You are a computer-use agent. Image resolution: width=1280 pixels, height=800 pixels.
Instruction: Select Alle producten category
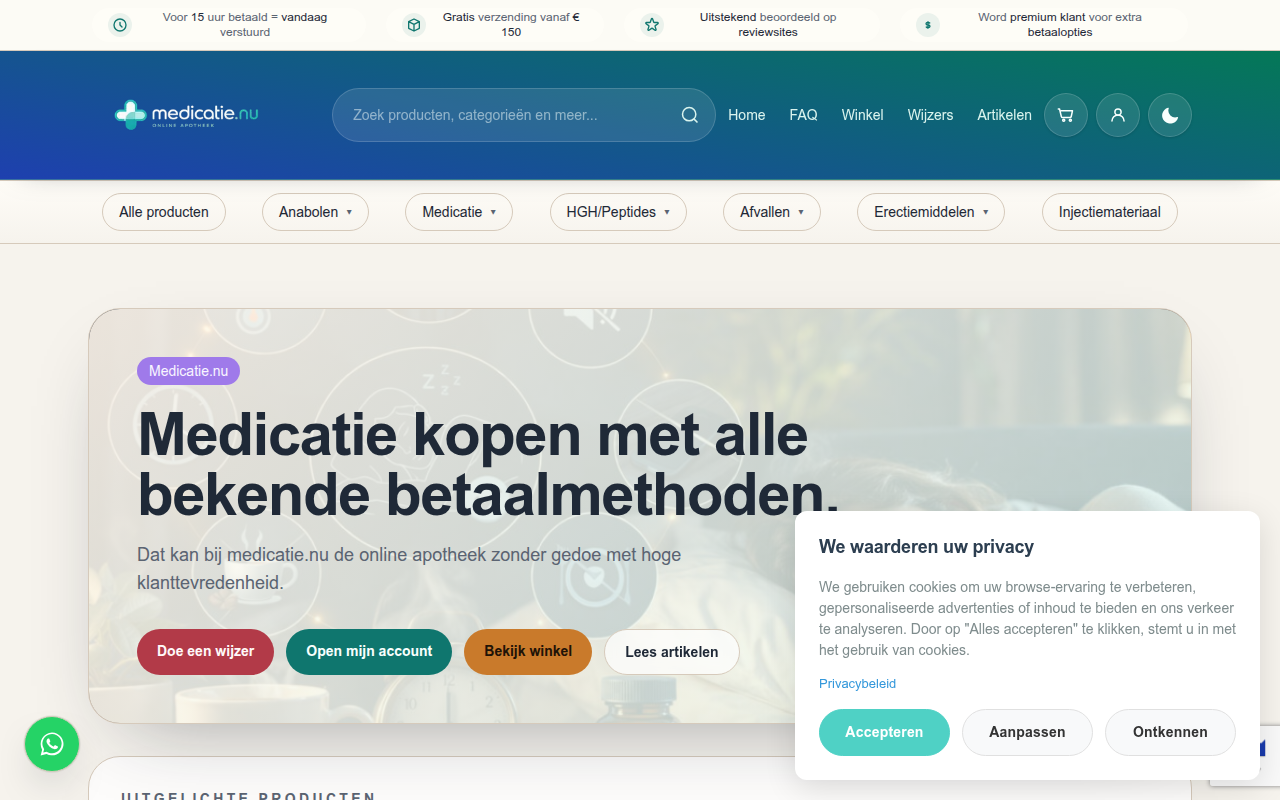[x=164, y=212]
